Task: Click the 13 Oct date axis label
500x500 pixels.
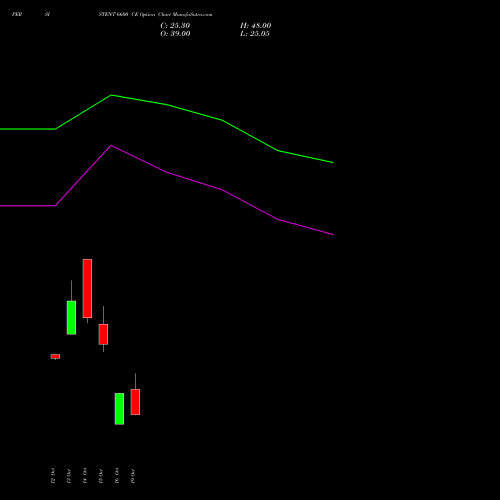Action: point(69,476)
